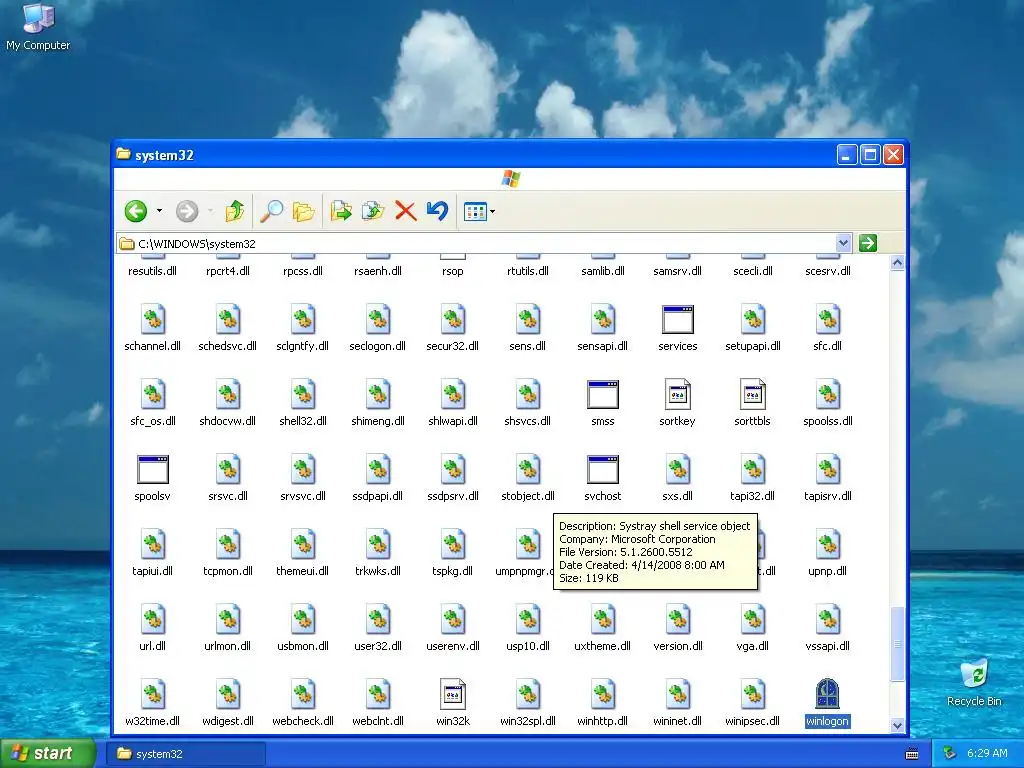Click the system32 taskbar button

pyautogui.click(x=187, y=754)
